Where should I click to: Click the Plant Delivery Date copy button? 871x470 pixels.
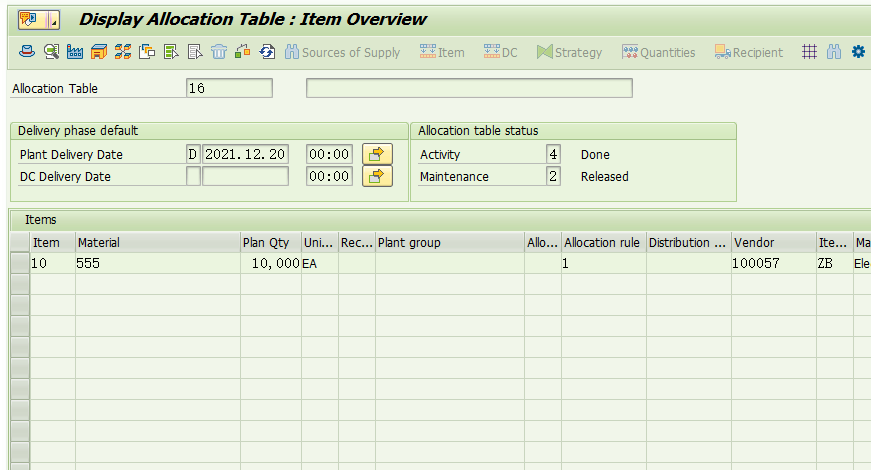[377, 154]
